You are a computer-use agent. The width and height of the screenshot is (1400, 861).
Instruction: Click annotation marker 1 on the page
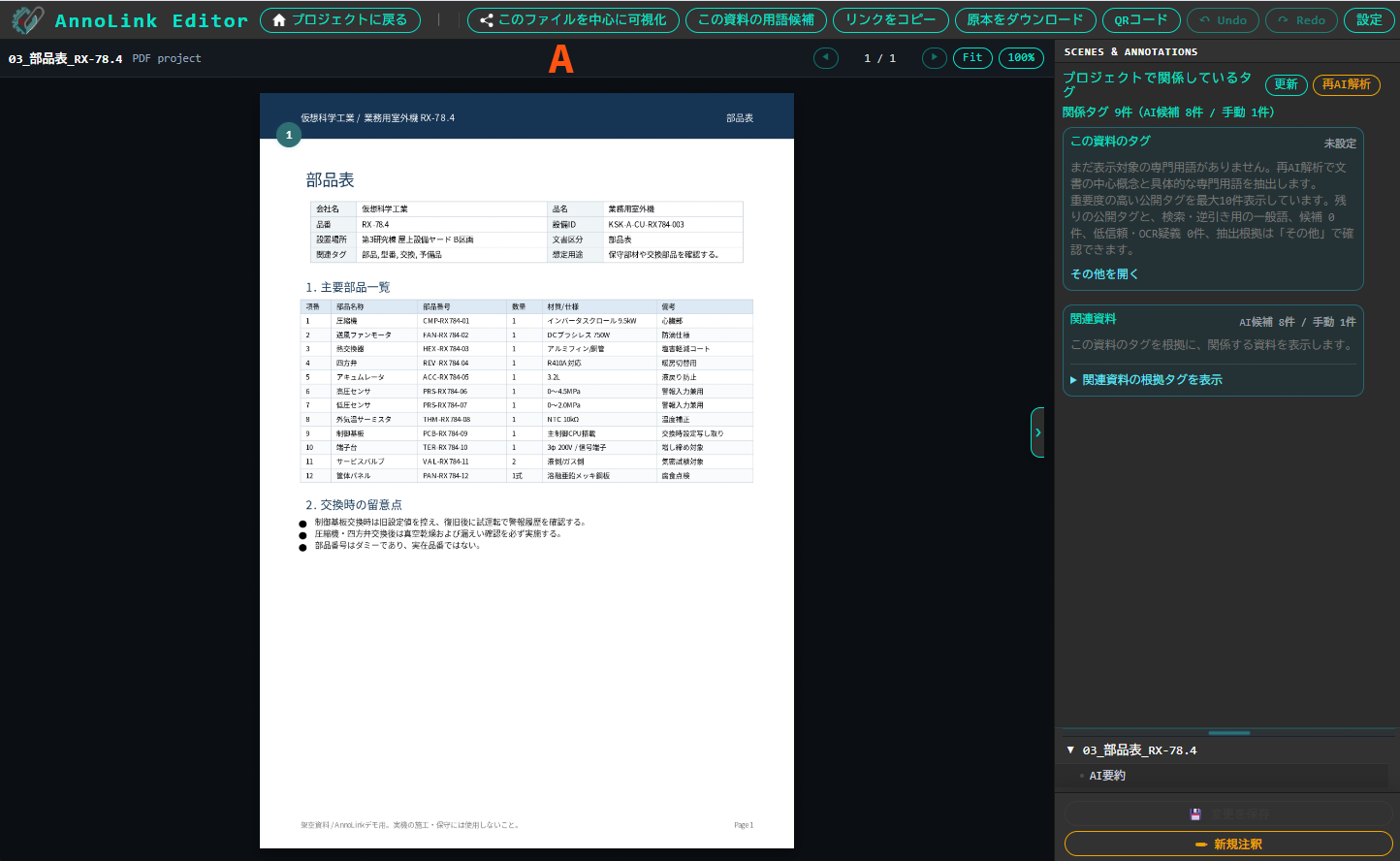click(x=289, y=135)
